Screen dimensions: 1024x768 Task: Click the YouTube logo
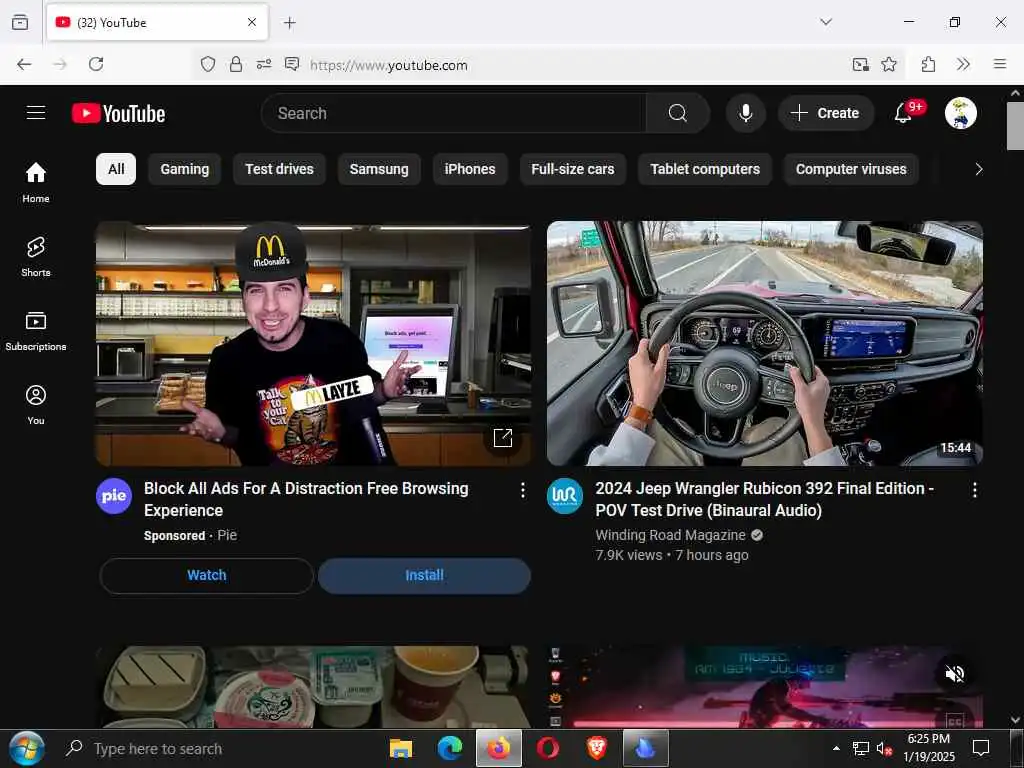[118, 114]
